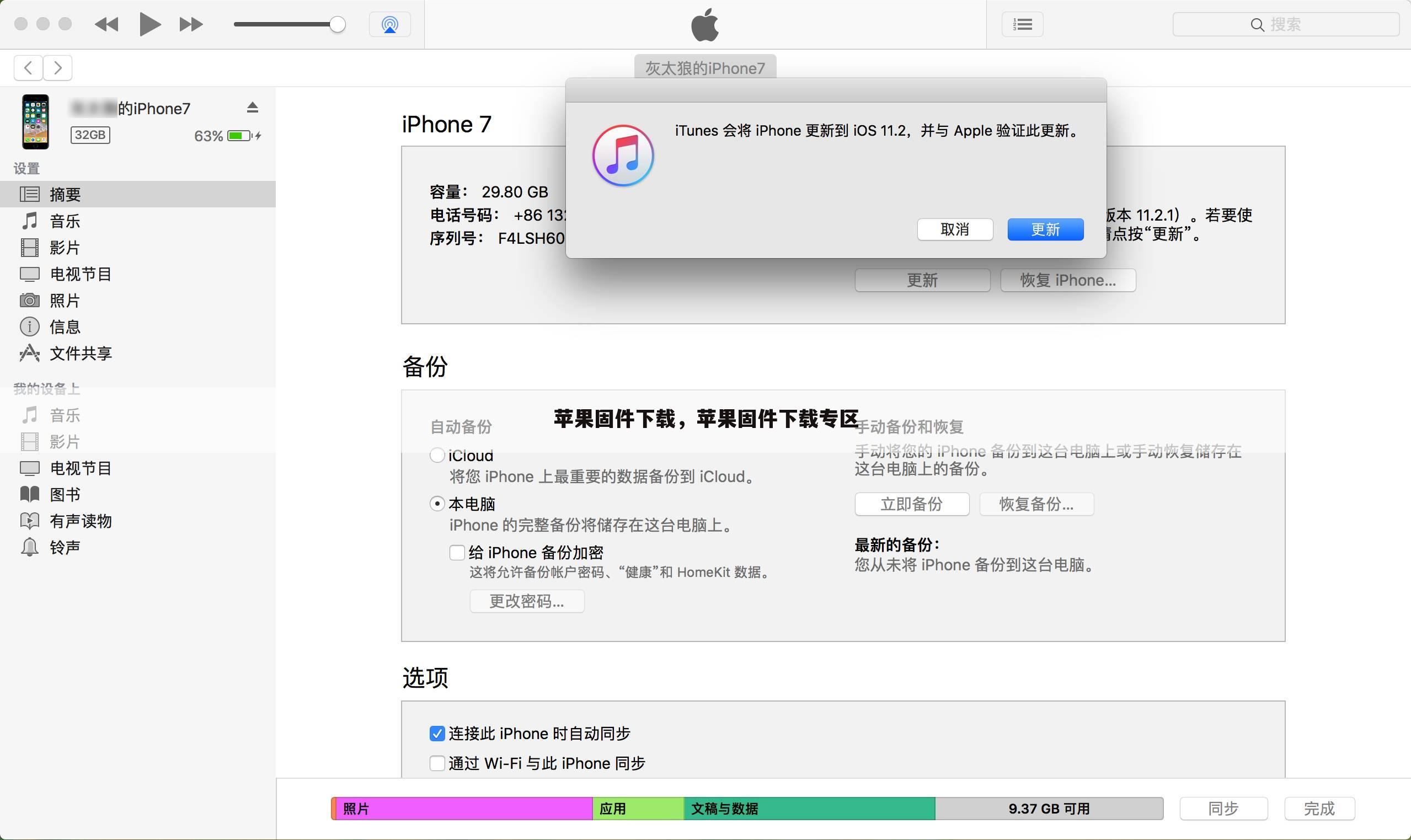The image size is (1411, 840).
Task: Click the 搜索 search field
Action: coord(1285,24)
